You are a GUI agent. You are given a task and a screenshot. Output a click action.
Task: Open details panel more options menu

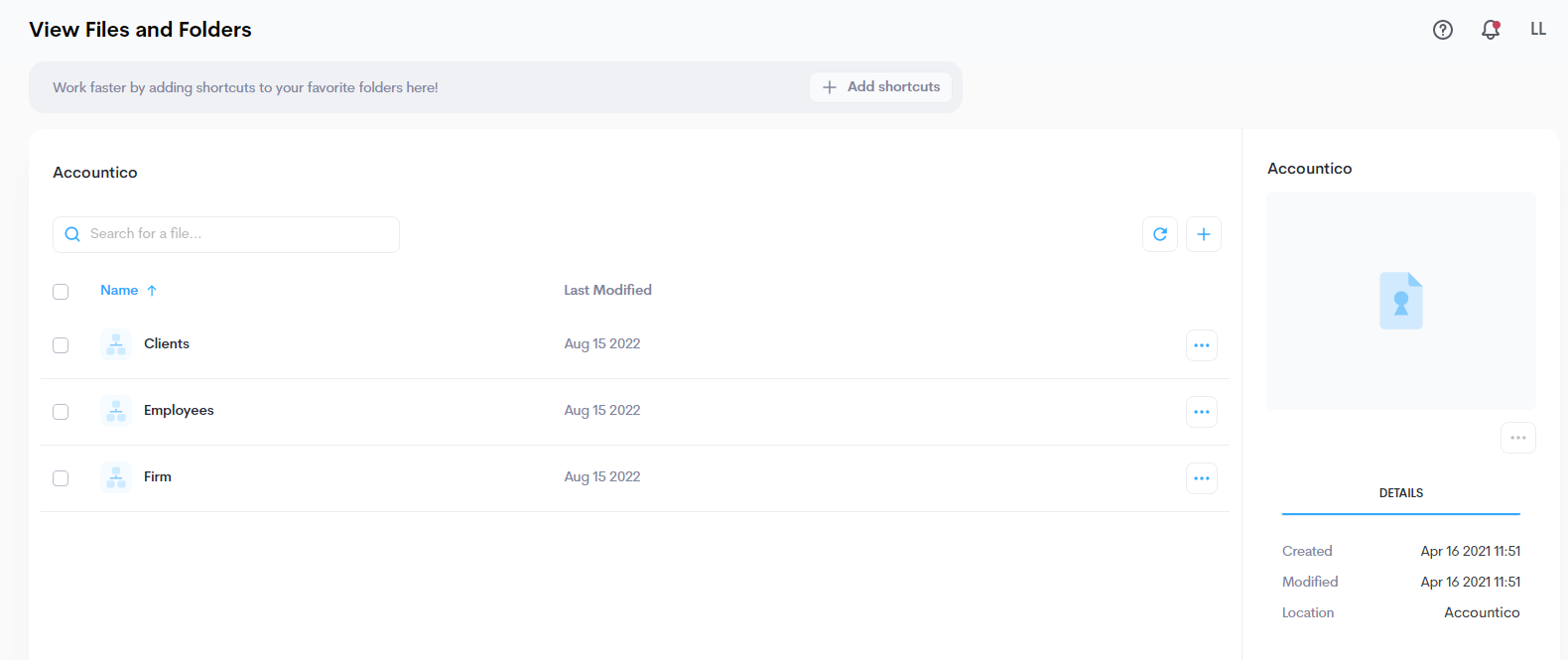coord(1518,438)
